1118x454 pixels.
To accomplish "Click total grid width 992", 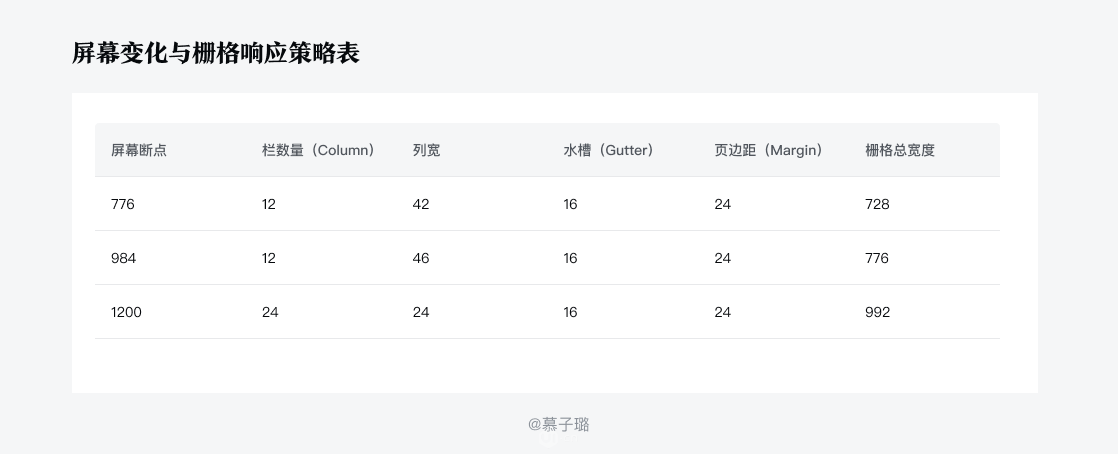I will point(878,312).
